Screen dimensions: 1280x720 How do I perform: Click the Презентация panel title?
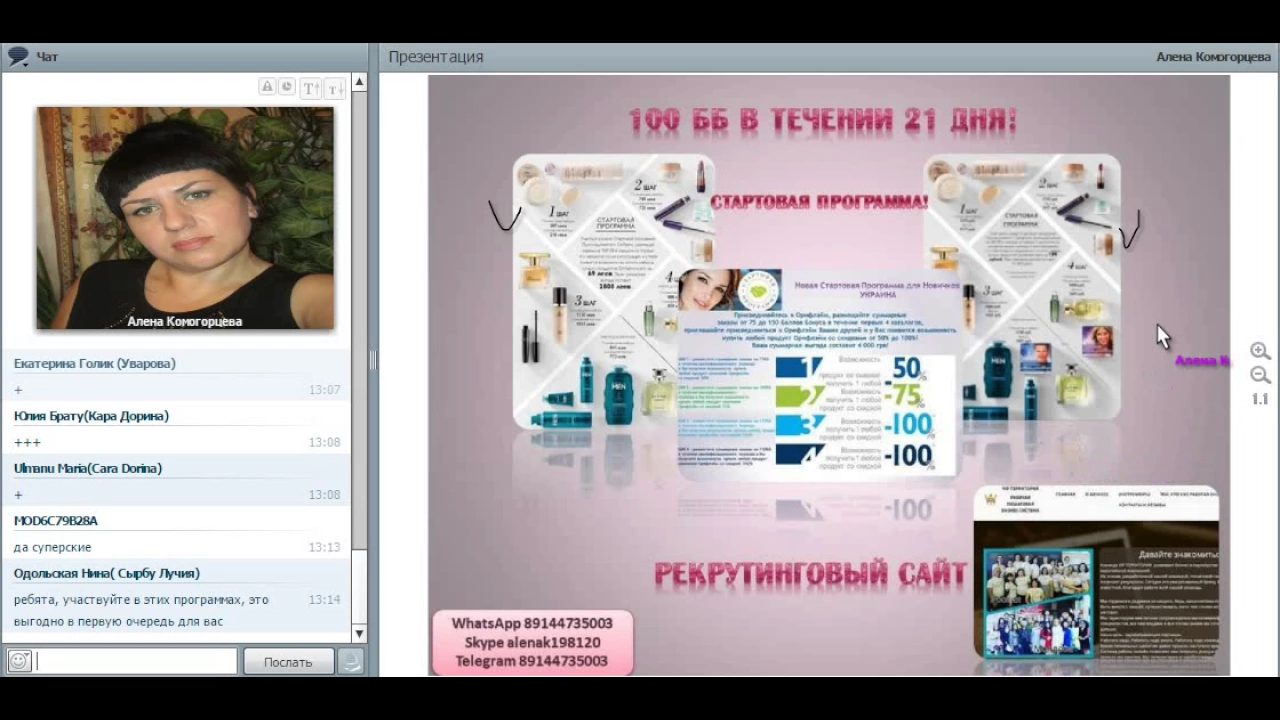(x=436, y=57)
